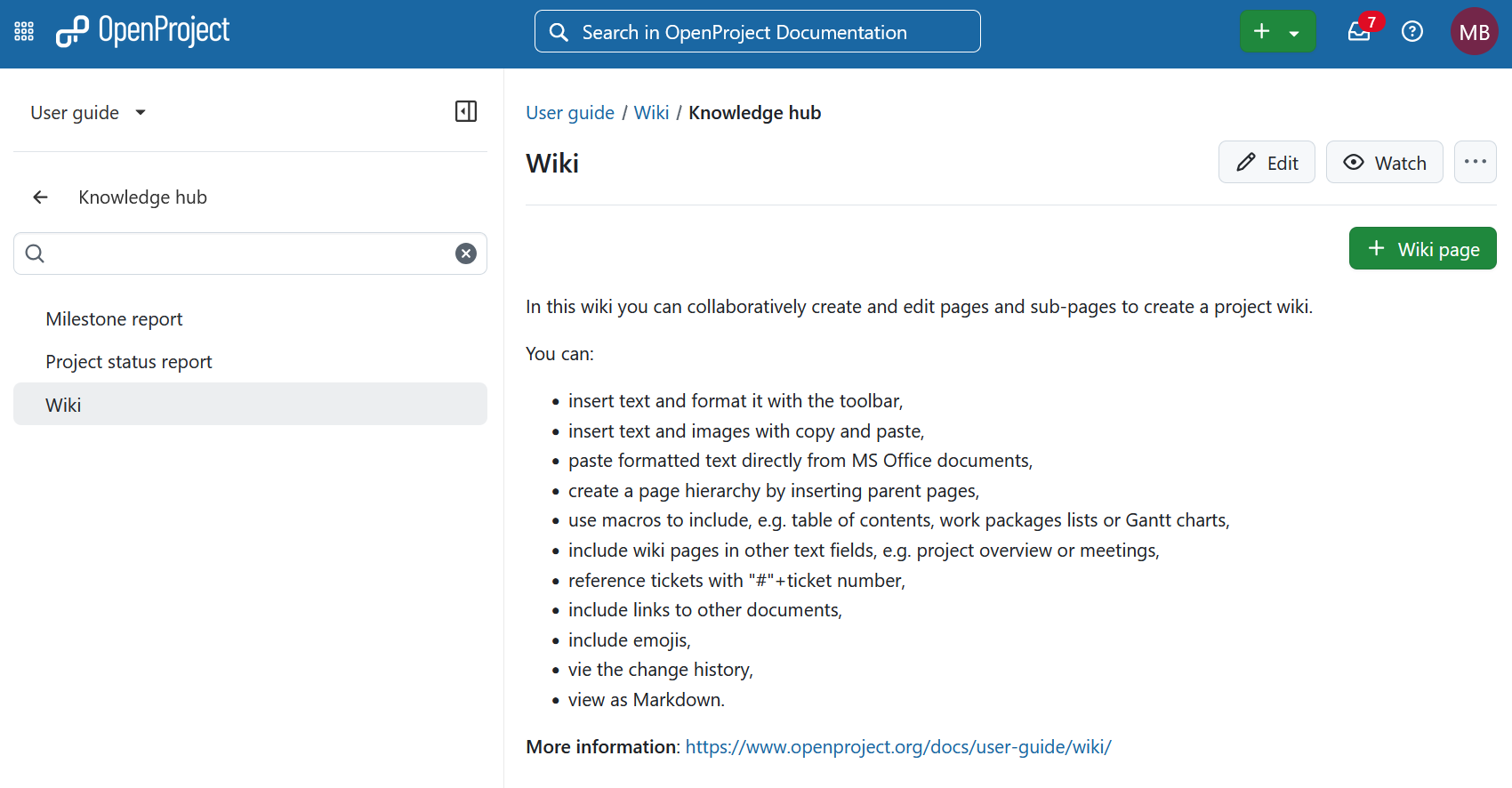Click the Knowledge hub sidebar heading
This screenshot has width=1512, height=788.
pyautogui.click(x=142, y=197)
